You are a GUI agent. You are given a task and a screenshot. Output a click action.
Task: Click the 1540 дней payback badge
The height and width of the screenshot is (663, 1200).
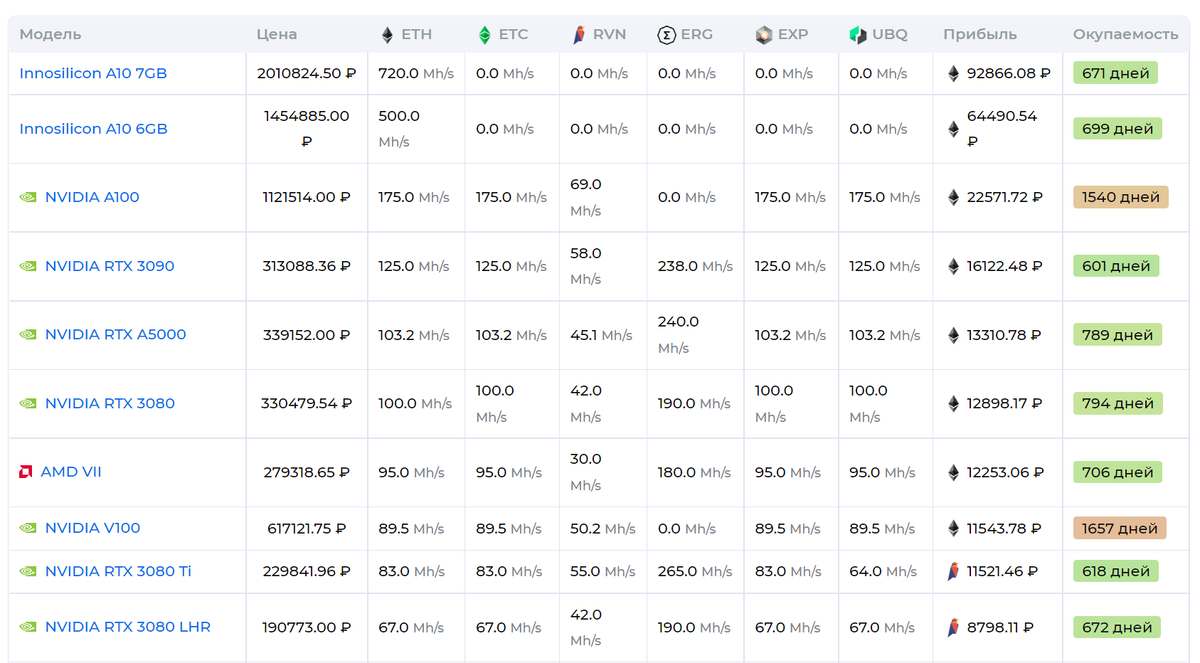coord(1120,198)
